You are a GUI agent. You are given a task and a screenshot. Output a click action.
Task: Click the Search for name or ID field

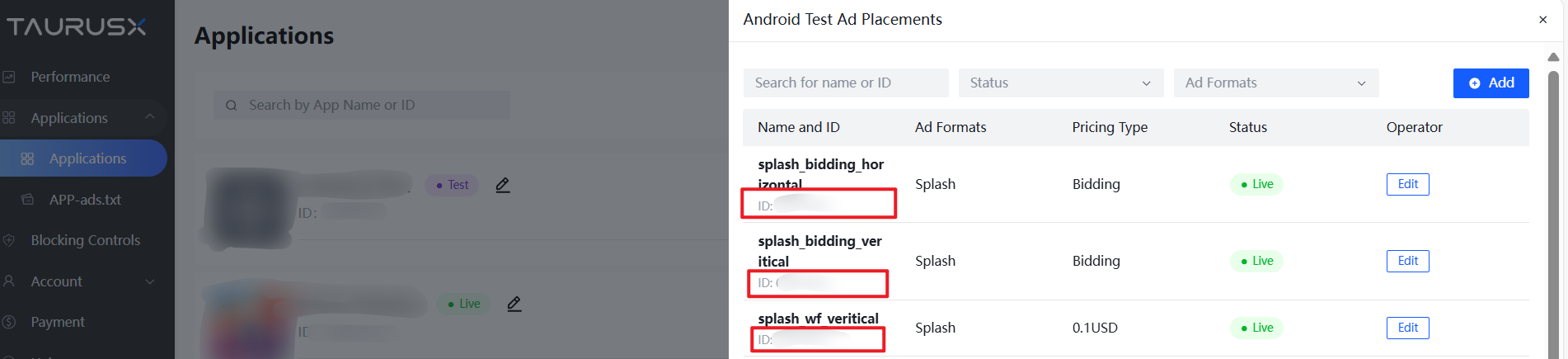click(x=845, y=83)
